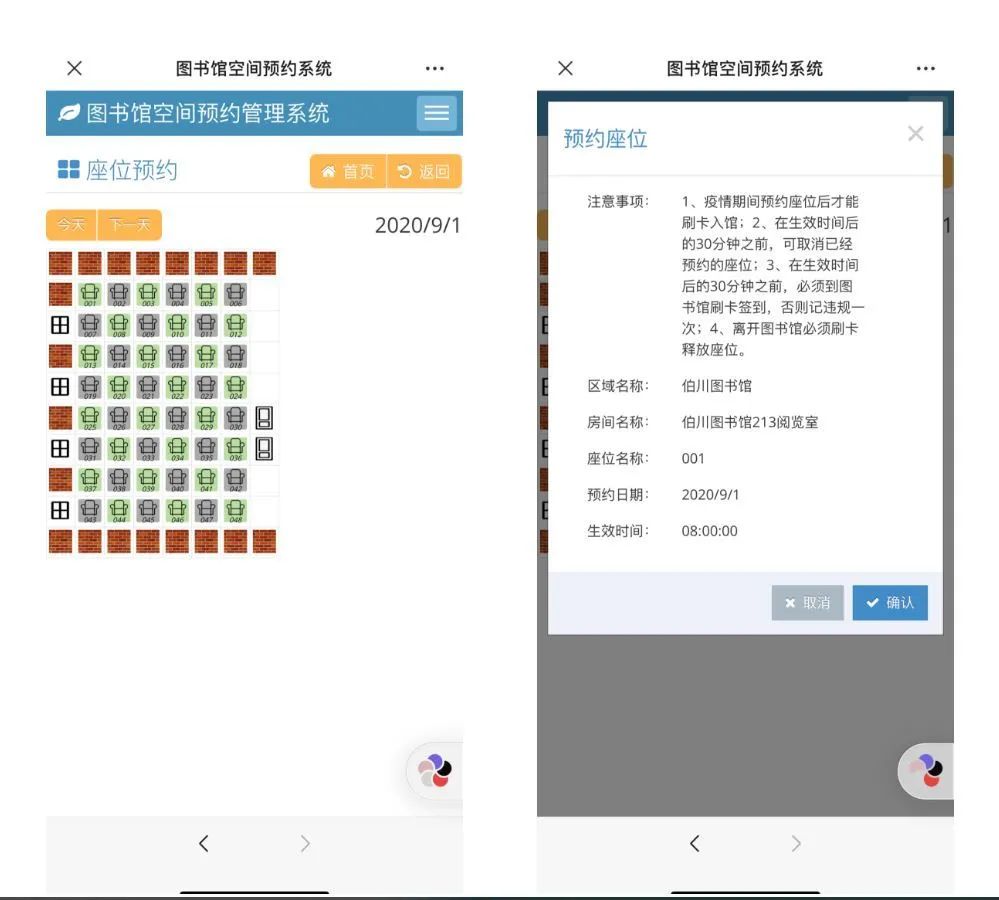Click seat icon 044

point(119,509)
